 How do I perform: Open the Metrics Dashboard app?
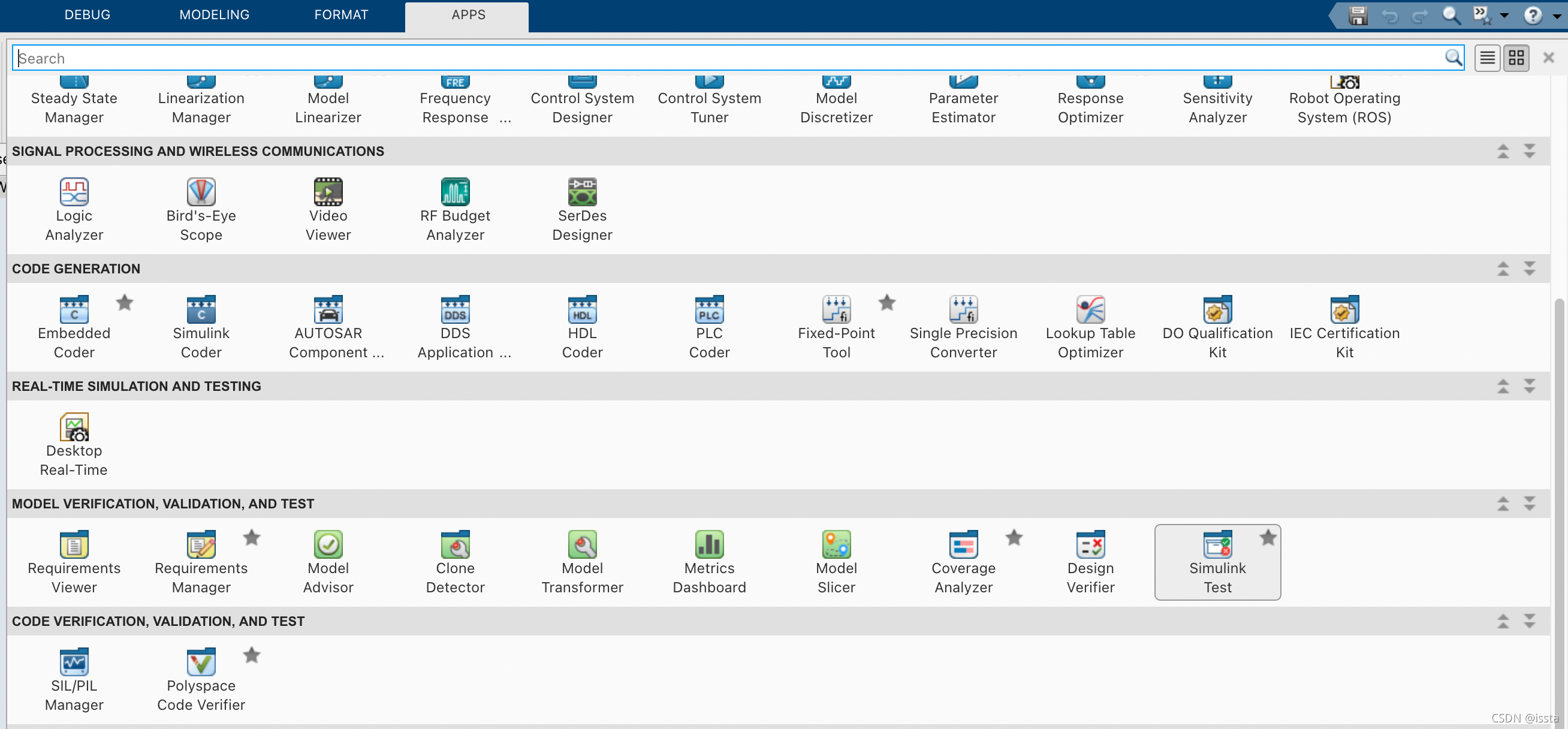(x=709, y=545)
